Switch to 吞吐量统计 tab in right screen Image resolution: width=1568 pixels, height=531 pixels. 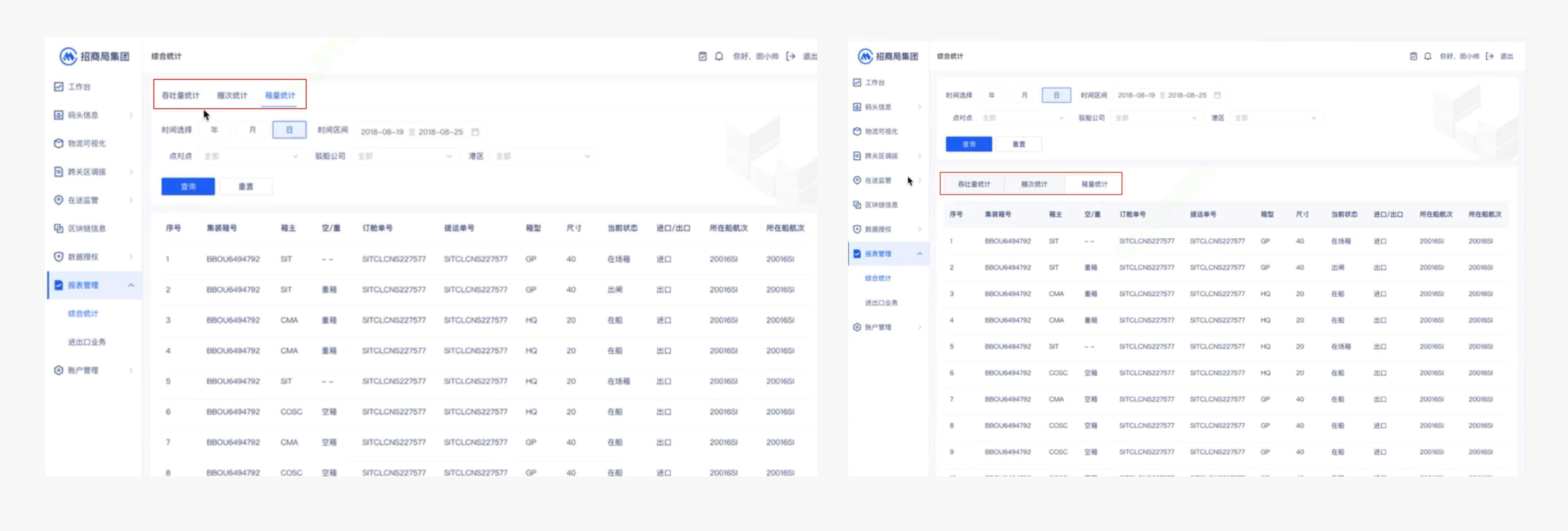pos(974,184)
